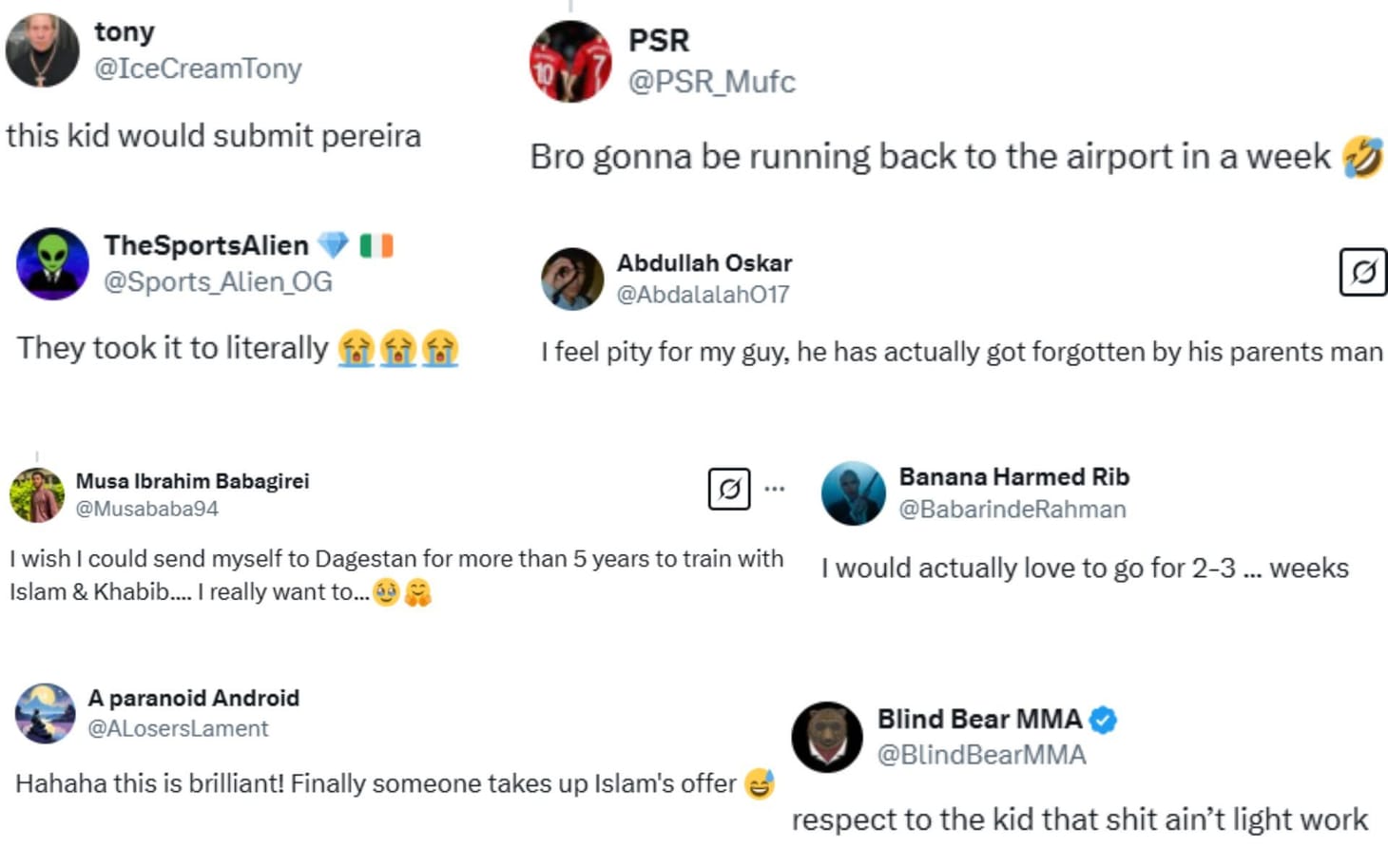Click the hidden-media icon beside Musa's tweet

pos(729,490)
